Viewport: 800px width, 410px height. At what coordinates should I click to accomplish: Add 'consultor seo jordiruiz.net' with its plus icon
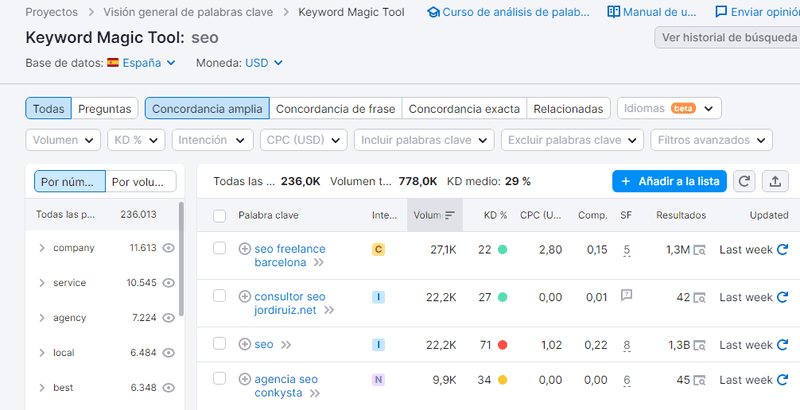[245, 296]
